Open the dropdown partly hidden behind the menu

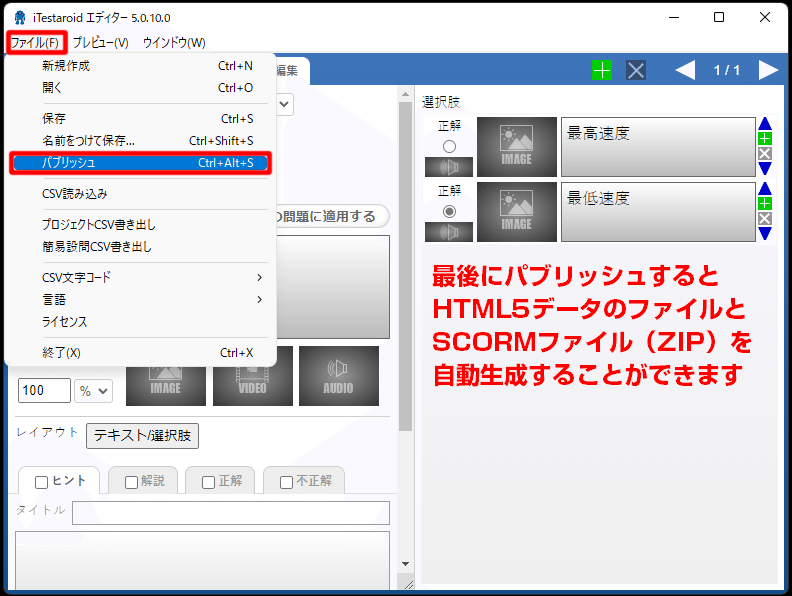pyautogui.click(x=285, y=105)
